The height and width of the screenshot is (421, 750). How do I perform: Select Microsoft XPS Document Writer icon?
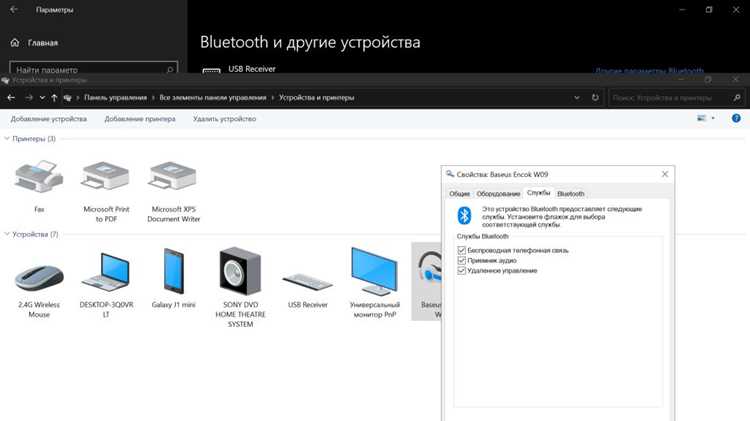pyautogui.click(x=173, y=177)
